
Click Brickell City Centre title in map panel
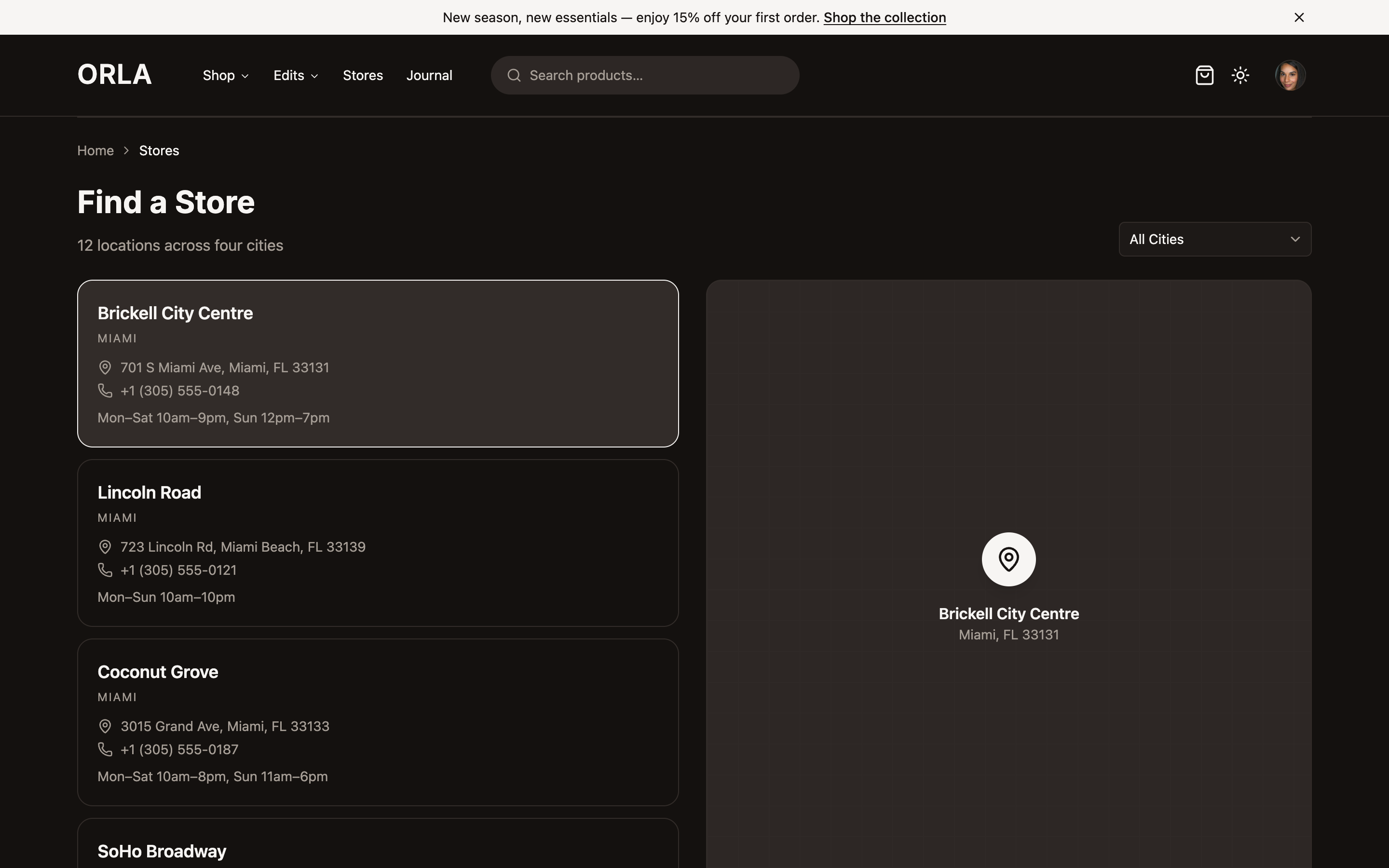point(1008,614)
